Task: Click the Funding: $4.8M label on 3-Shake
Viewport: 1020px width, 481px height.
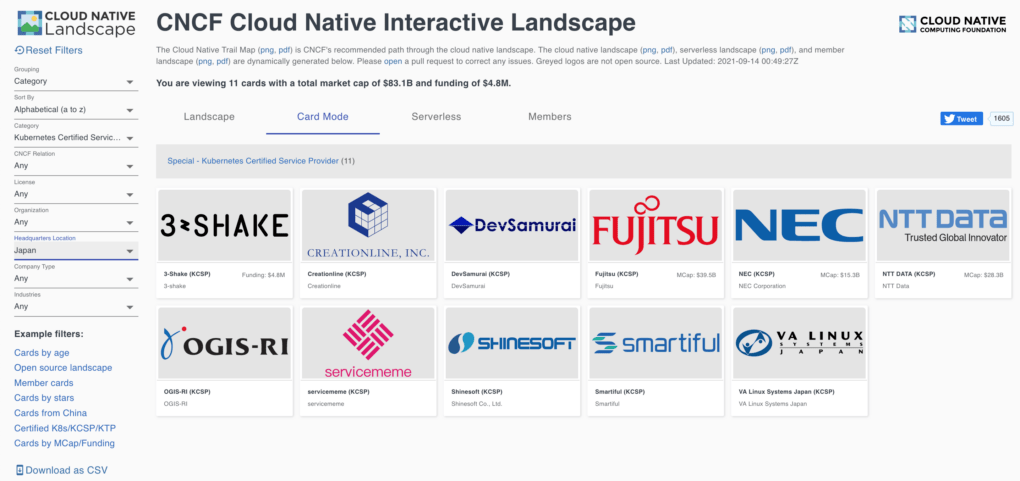Action: click(x=263, y=275)
